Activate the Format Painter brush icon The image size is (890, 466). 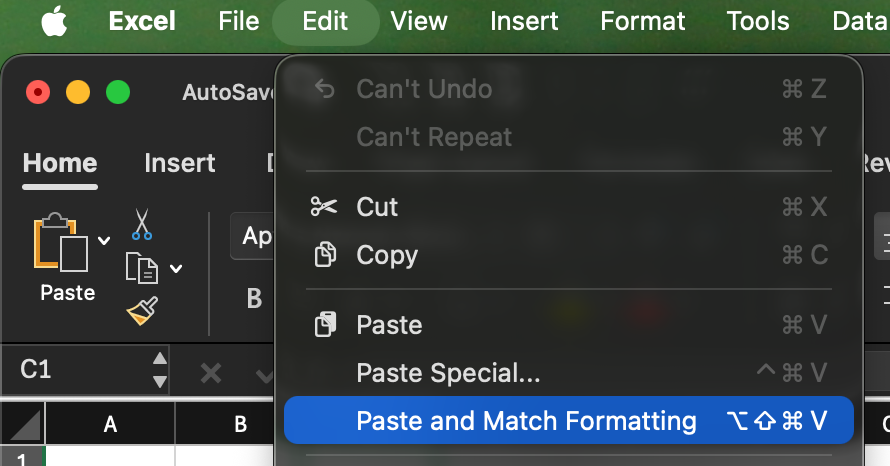pos(142,311)
